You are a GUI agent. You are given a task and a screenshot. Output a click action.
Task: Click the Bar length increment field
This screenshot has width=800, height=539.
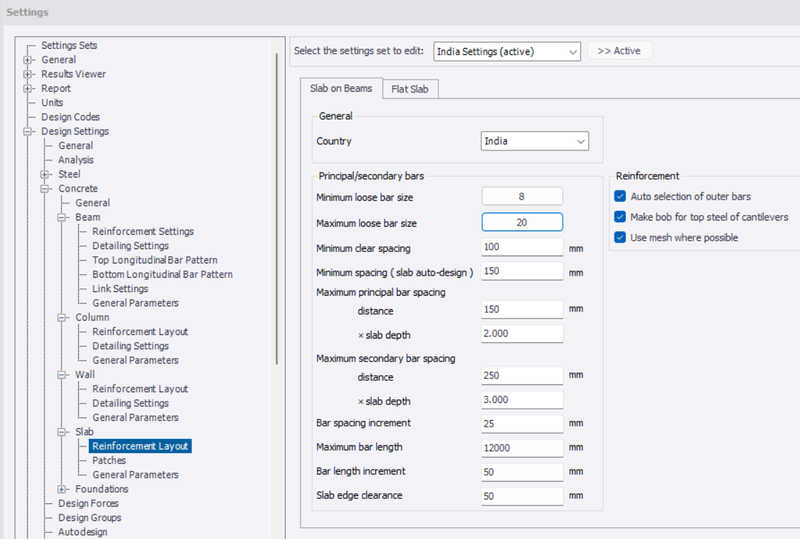[x=522, y=472]
